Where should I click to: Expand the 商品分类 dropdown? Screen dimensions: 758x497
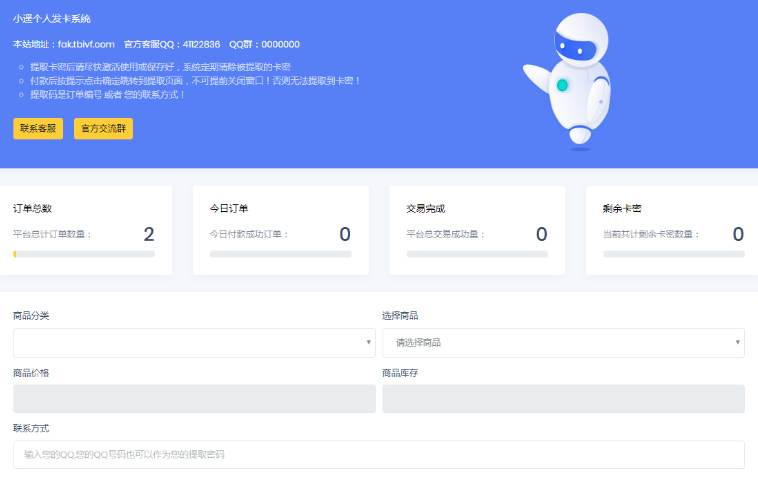tap(194, 343)
